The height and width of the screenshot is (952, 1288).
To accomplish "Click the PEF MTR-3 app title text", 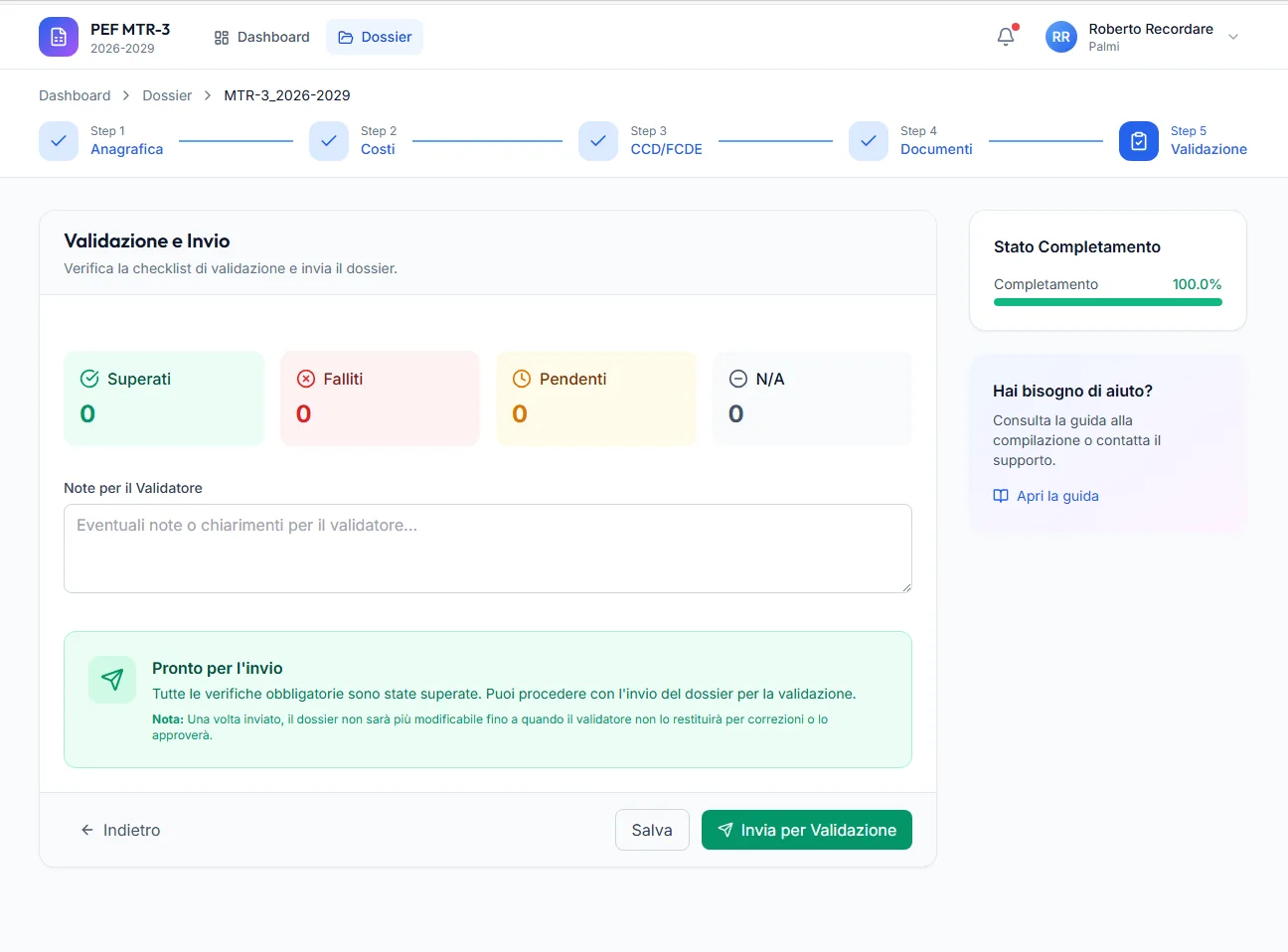I will pos(130,29).
